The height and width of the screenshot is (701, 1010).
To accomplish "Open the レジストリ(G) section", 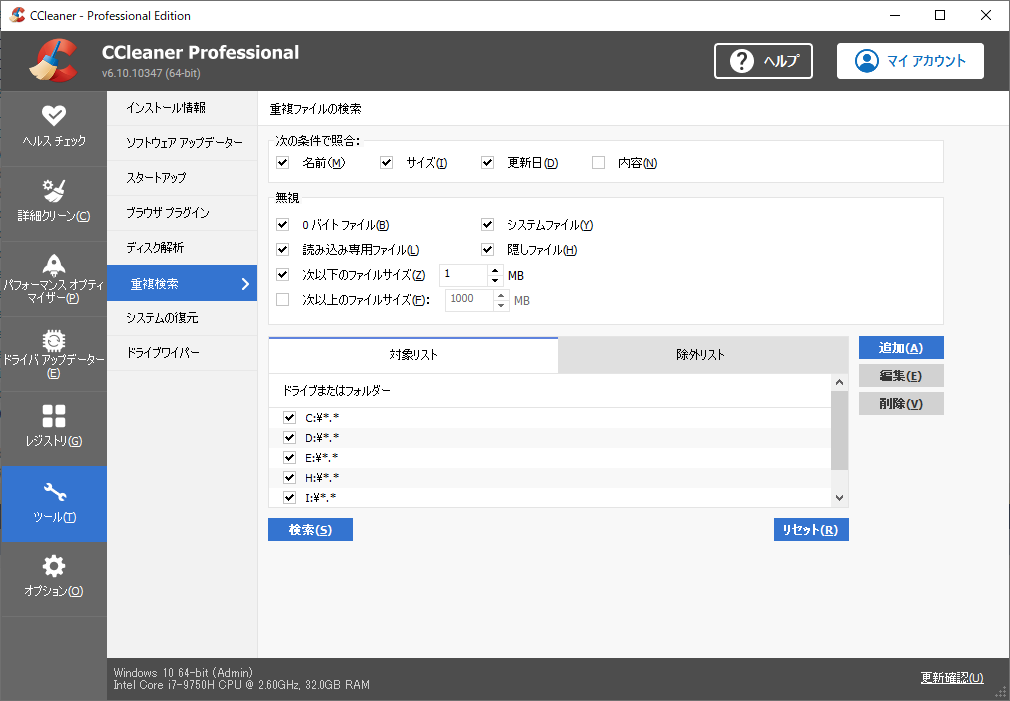I will tap(53, 428).
